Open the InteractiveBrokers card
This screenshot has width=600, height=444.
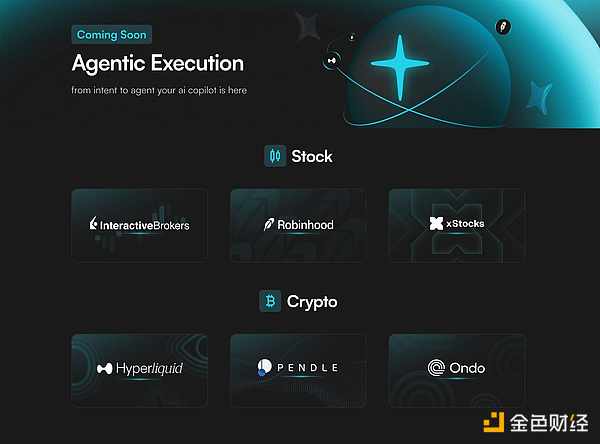(139, 225)
